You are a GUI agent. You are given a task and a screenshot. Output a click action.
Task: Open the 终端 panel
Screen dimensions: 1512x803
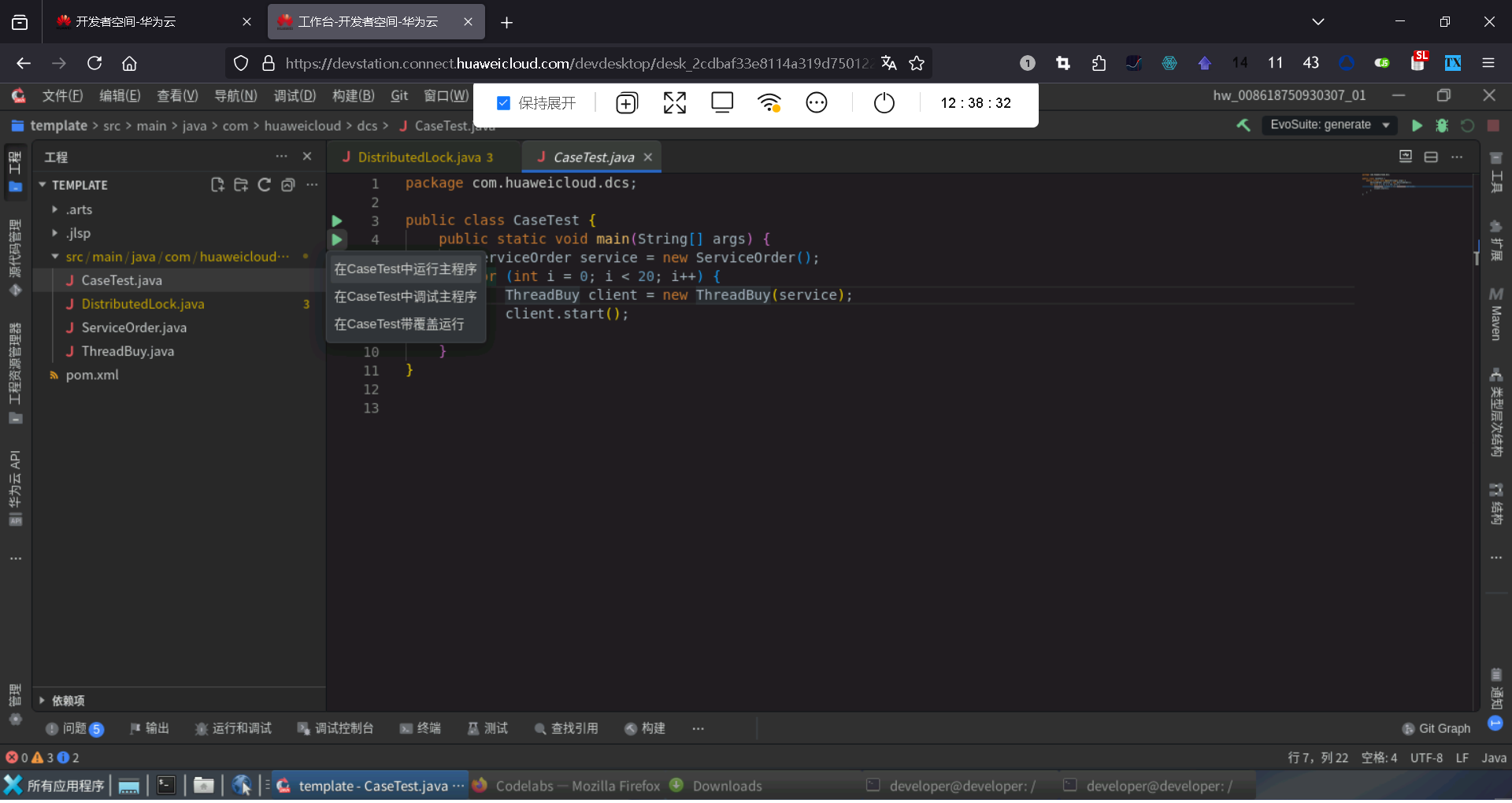click(x=421, y=728)
